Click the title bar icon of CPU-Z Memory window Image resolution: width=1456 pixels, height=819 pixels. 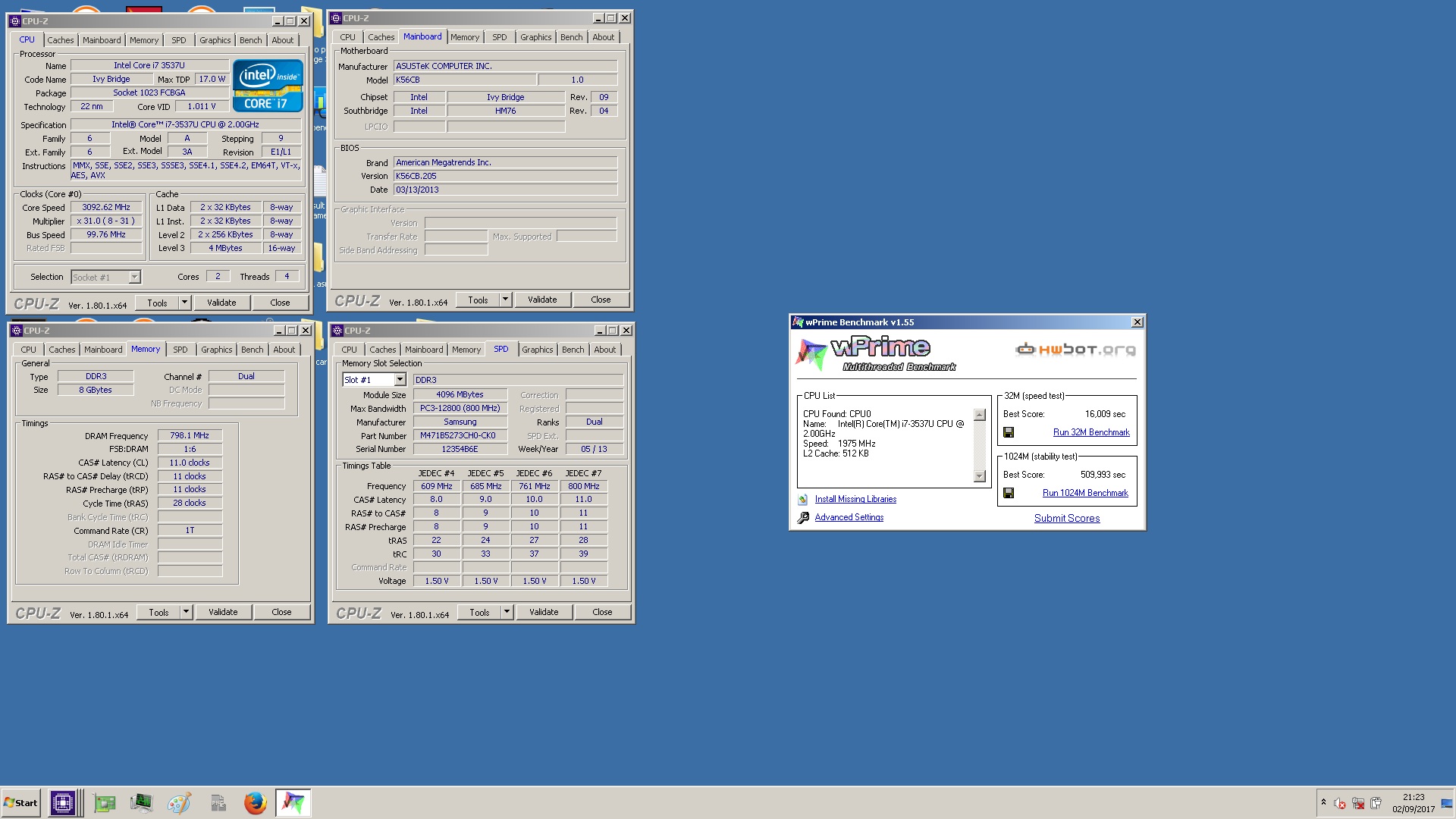17,331
